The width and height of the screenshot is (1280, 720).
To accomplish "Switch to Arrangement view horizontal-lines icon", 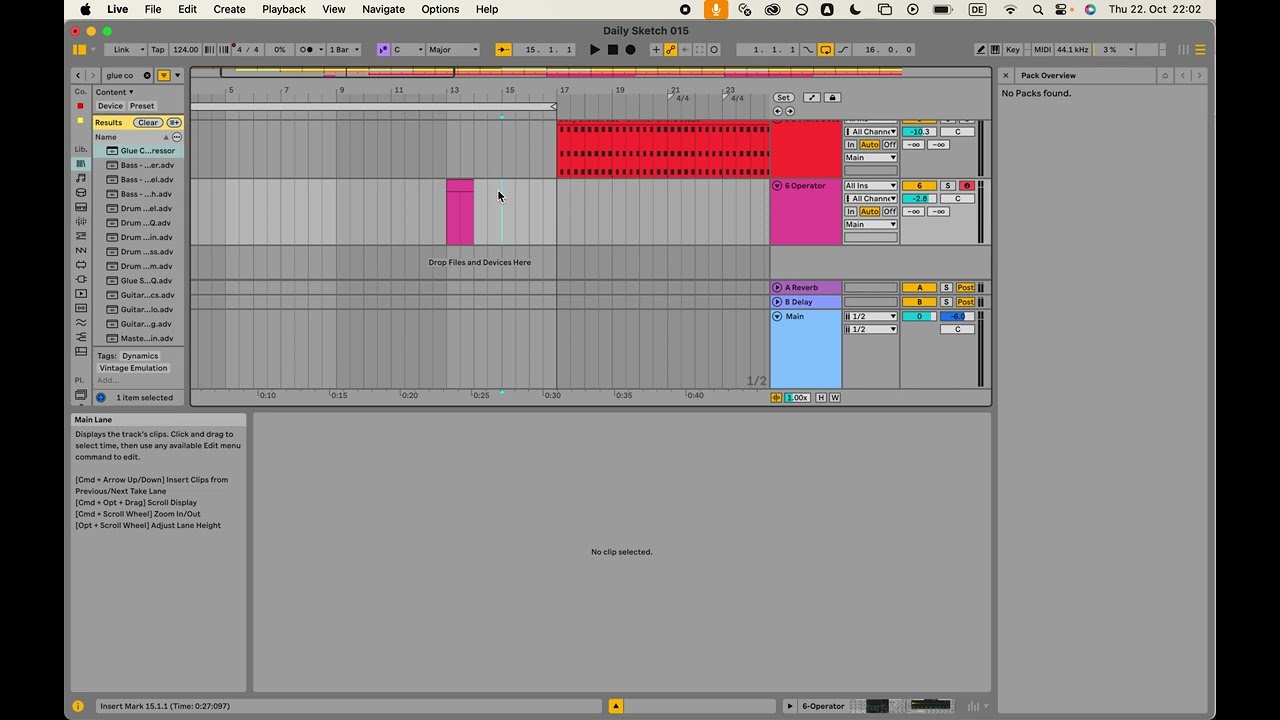I will pos(1200,49).
